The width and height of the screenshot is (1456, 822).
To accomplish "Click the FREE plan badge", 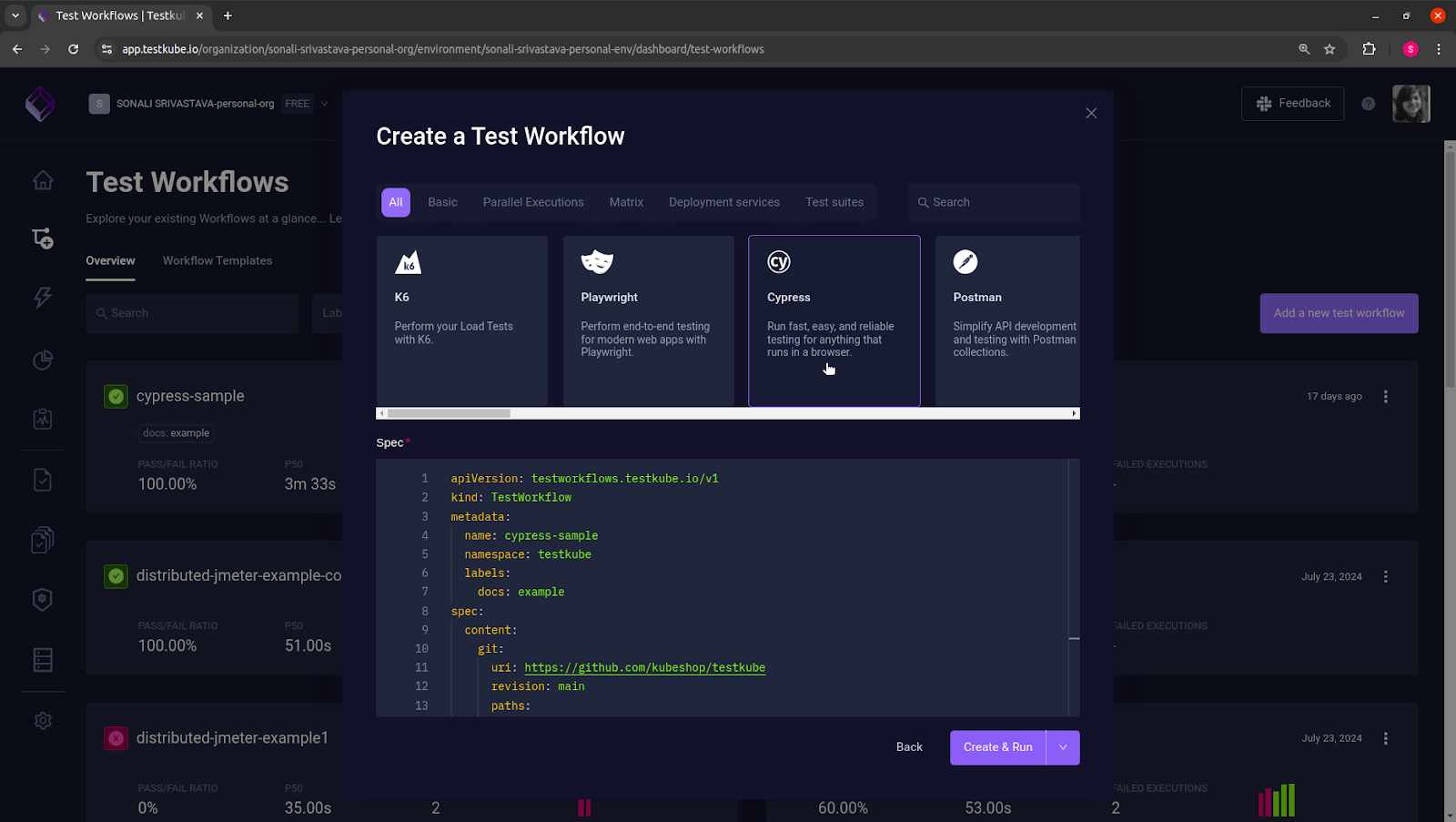I will coord(297,104).
